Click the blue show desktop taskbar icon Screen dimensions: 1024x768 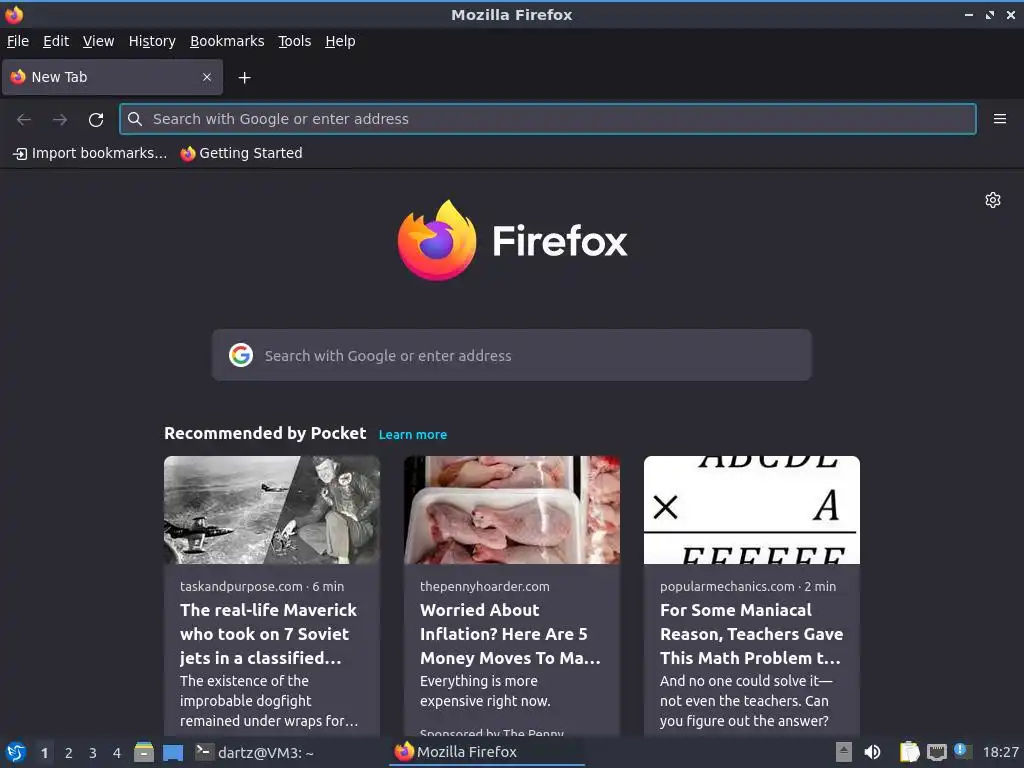click(x=173, y=753)
